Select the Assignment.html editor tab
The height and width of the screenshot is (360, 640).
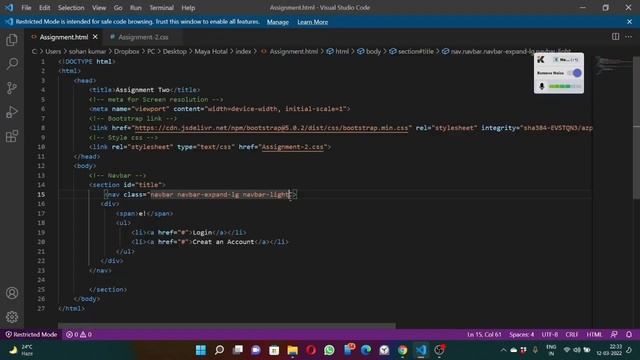[64, 37]
